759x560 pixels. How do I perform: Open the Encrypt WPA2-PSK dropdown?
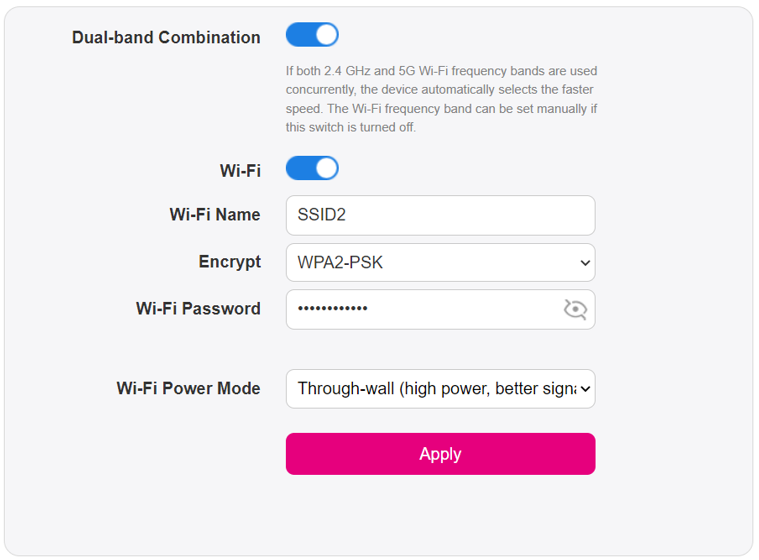(440, 262)
